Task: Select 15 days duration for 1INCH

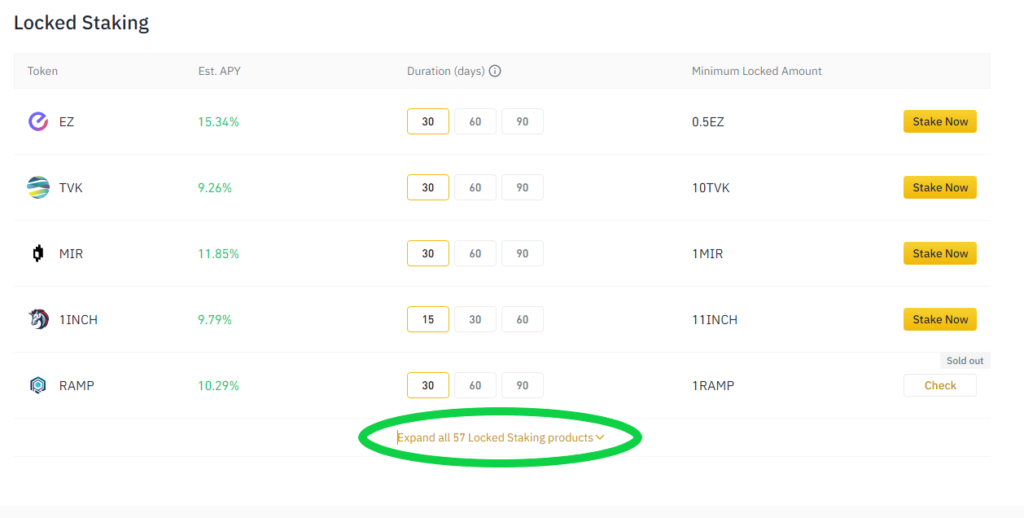Action: [428, 319]
